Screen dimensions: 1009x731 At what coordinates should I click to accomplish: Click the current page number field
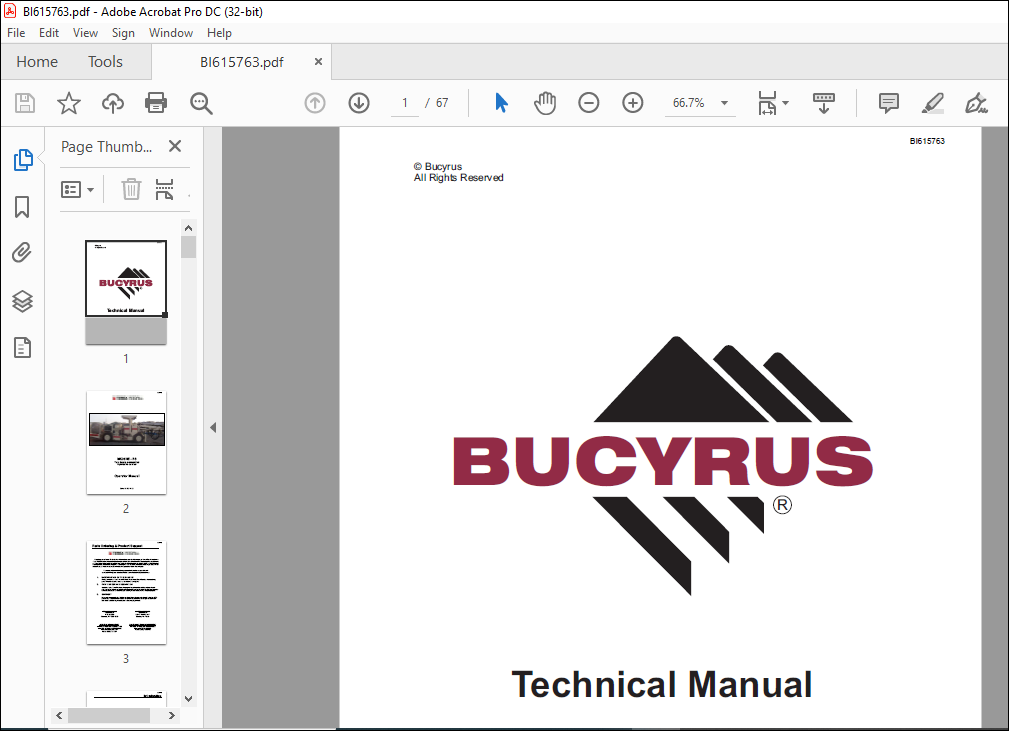(405, 103)
